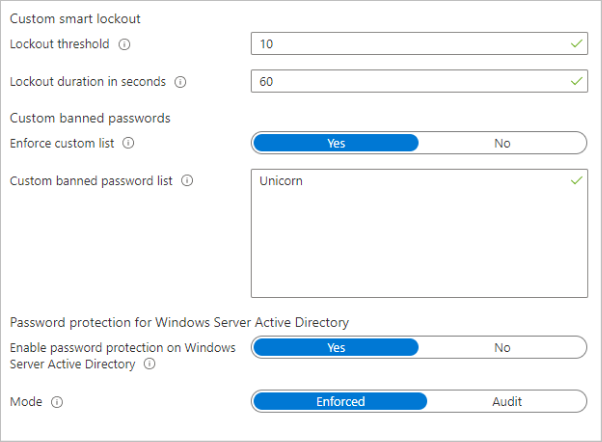Set Enforce custom list to Yes
Screen dimensions: 602x442
[x=336, y=143]
